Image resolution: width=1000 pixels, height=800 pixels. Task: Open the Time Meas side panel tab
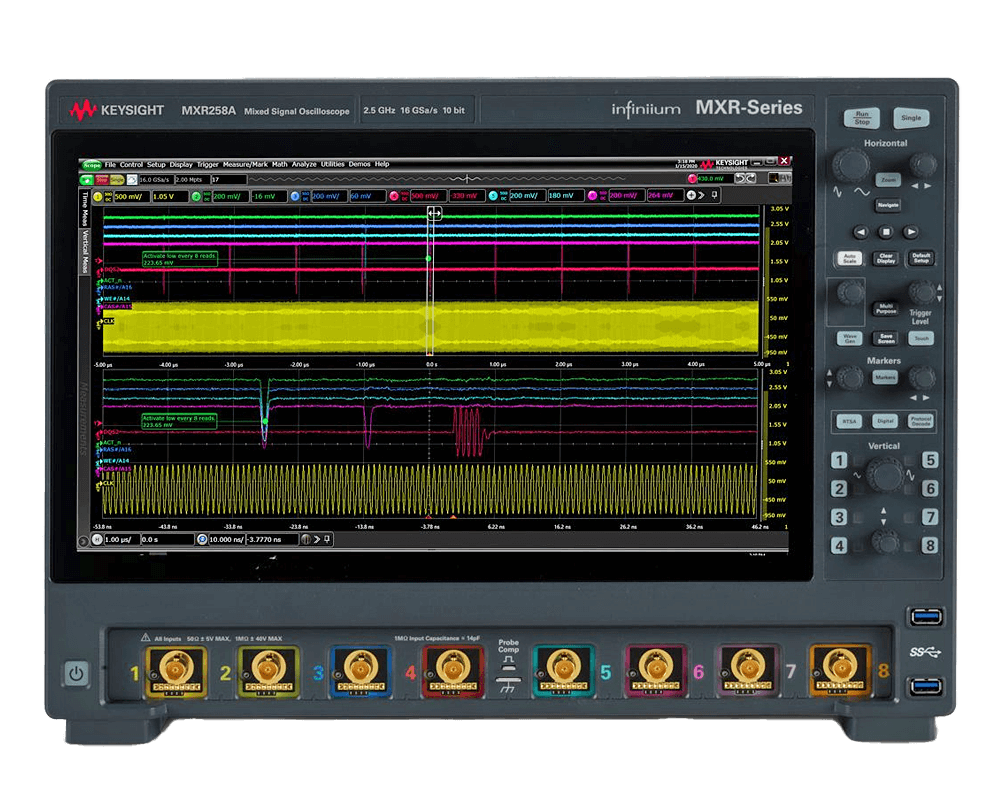click(84, 208)
